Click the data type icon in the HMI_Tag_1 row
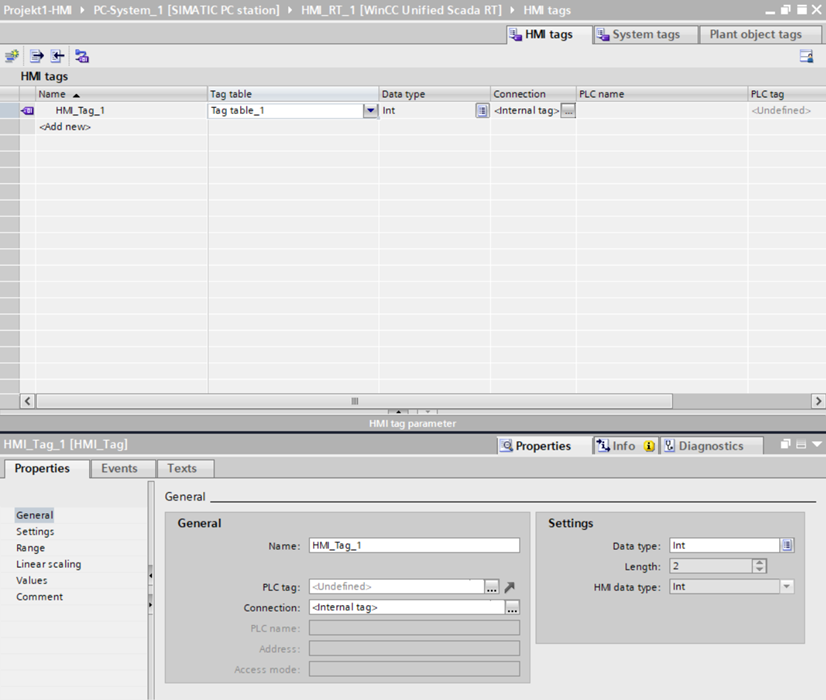Viewport: 826px width, 700px height. tap(482, 111)
